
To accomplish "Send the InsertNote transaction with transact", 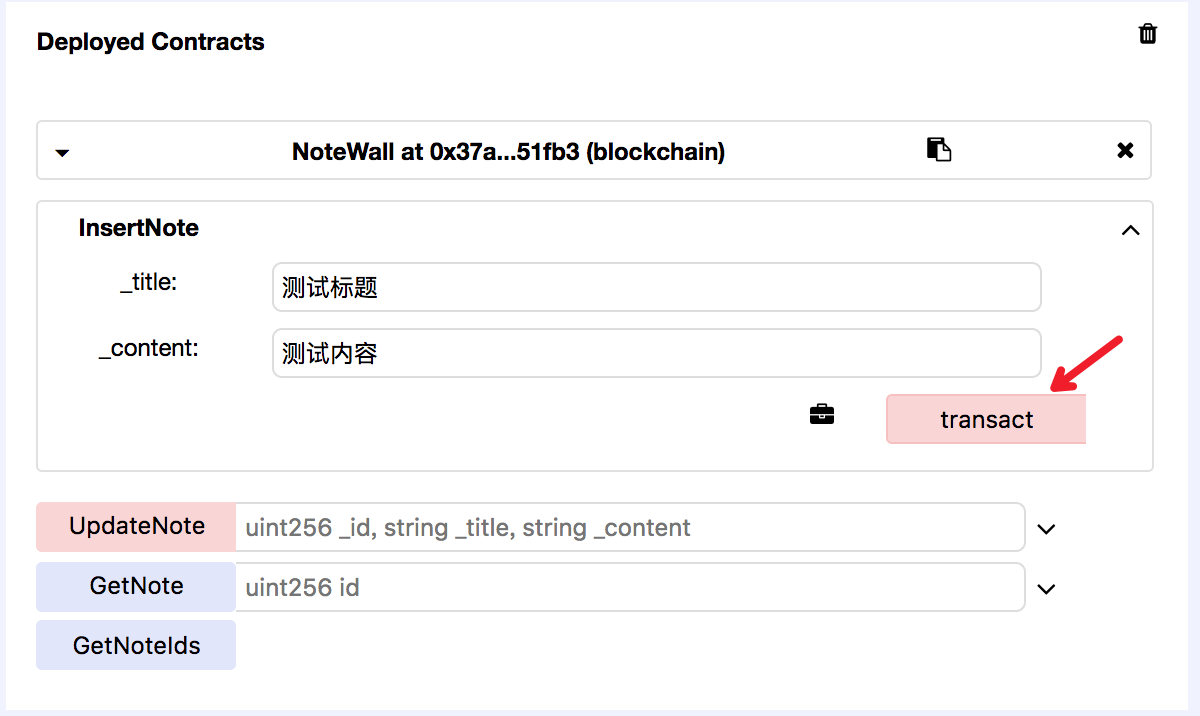I will (x=986, y=419).
